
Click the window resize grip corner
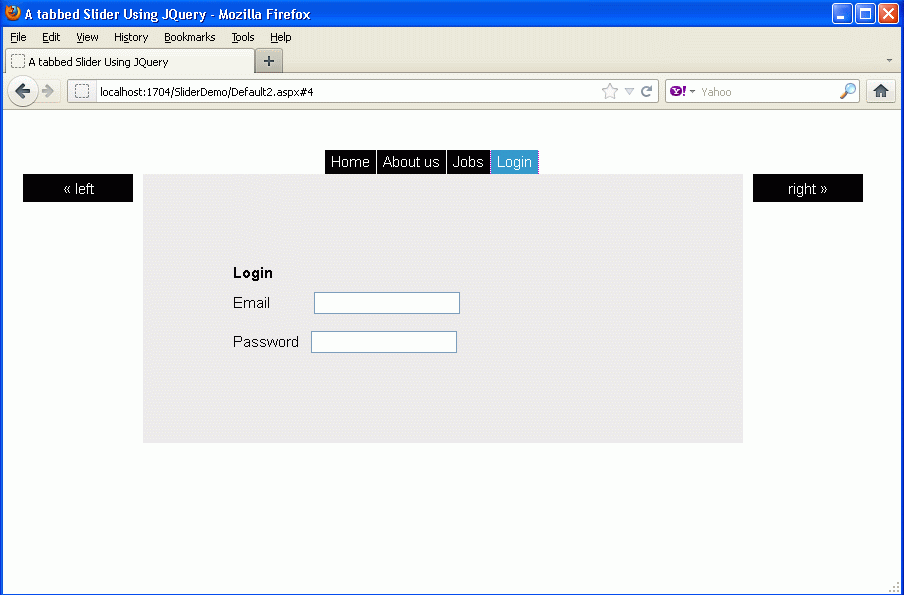(x=895, y=588)
